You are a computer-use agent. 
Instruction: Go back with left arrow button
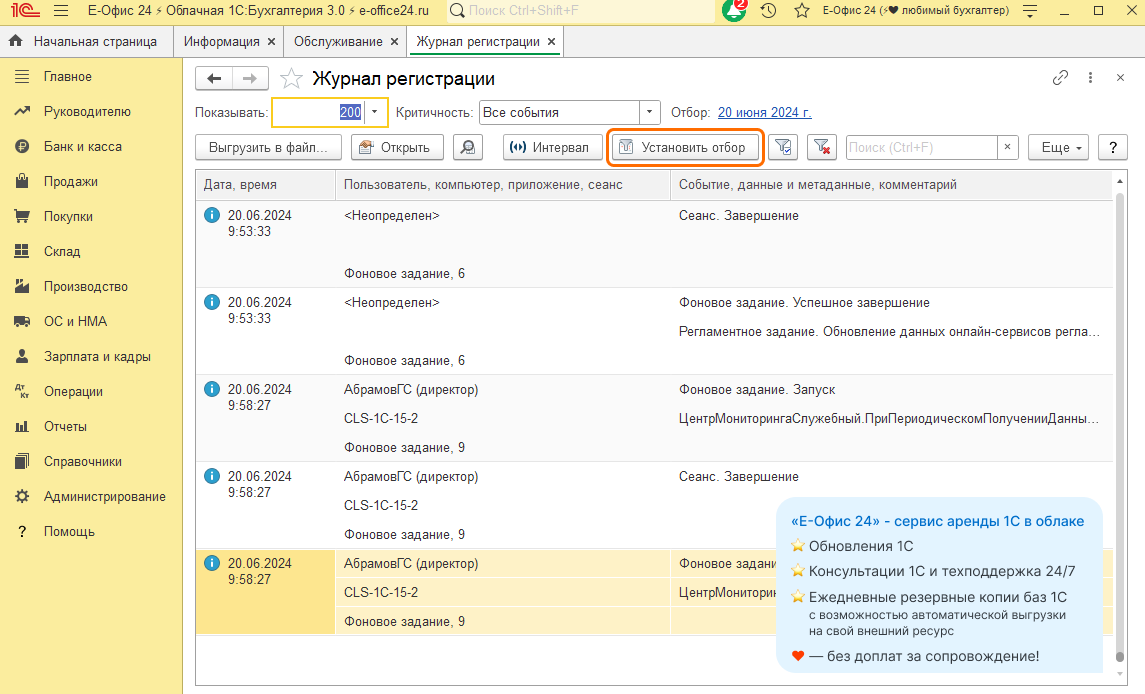click(214, 78)
